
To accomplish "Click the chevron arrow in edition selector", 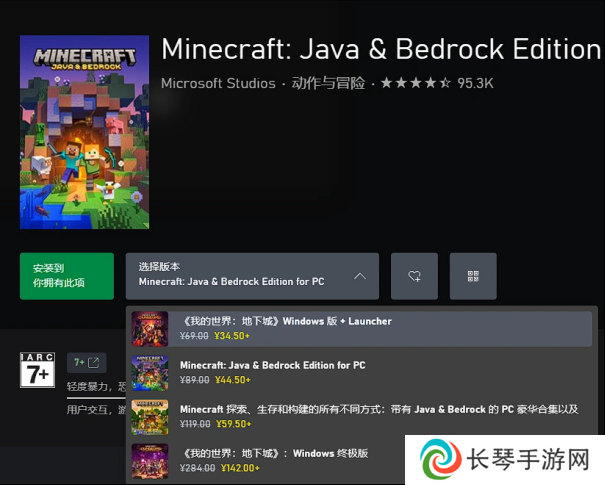I will point(360,276).
